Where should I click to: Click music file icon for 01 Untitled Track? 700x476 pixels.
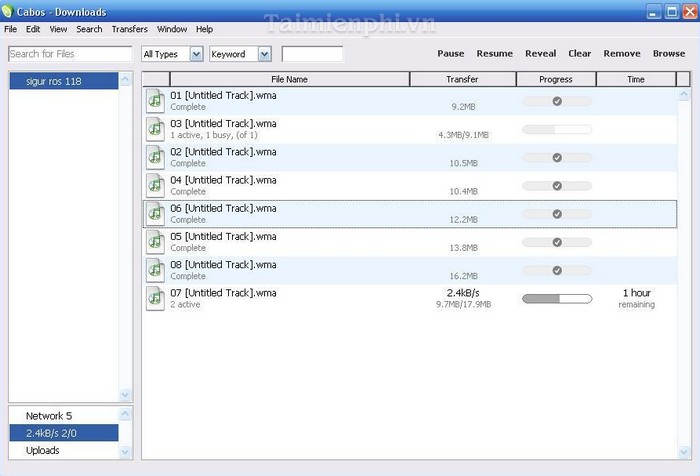point(155,100)
